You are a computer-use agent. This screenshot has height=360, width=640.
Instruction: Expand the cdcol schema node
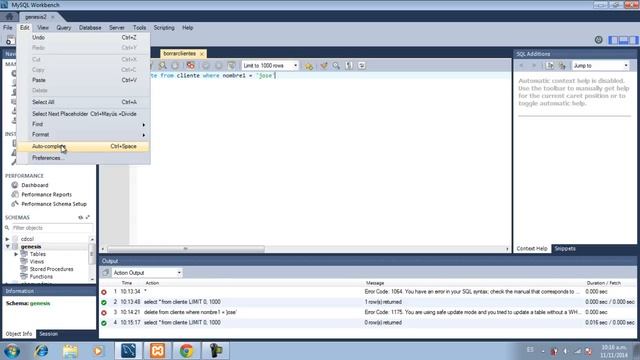point(7,239)
